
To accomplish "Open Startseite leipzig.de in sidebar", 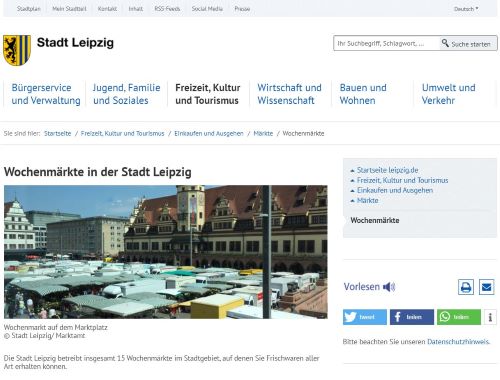I will point(387,170).
